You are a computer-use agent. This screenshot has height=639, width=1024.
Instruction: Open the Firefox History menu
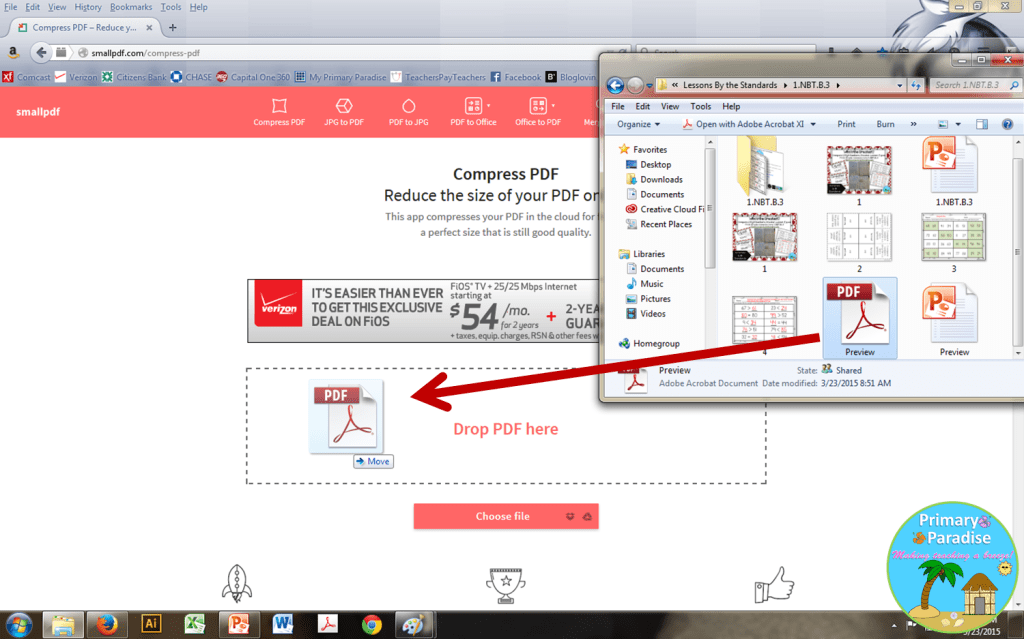88,7
